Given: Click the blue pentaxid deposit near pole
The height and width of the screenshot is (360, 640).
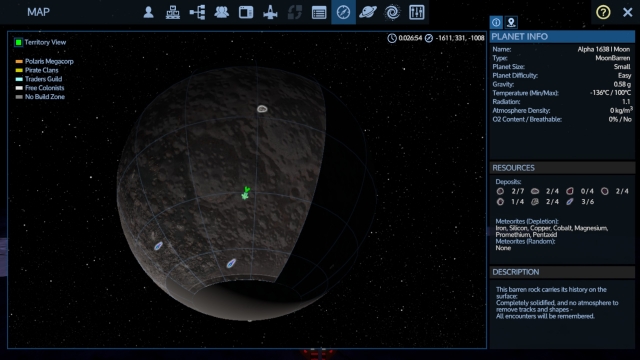Looking at the screenshot, I should pos(231,263).
